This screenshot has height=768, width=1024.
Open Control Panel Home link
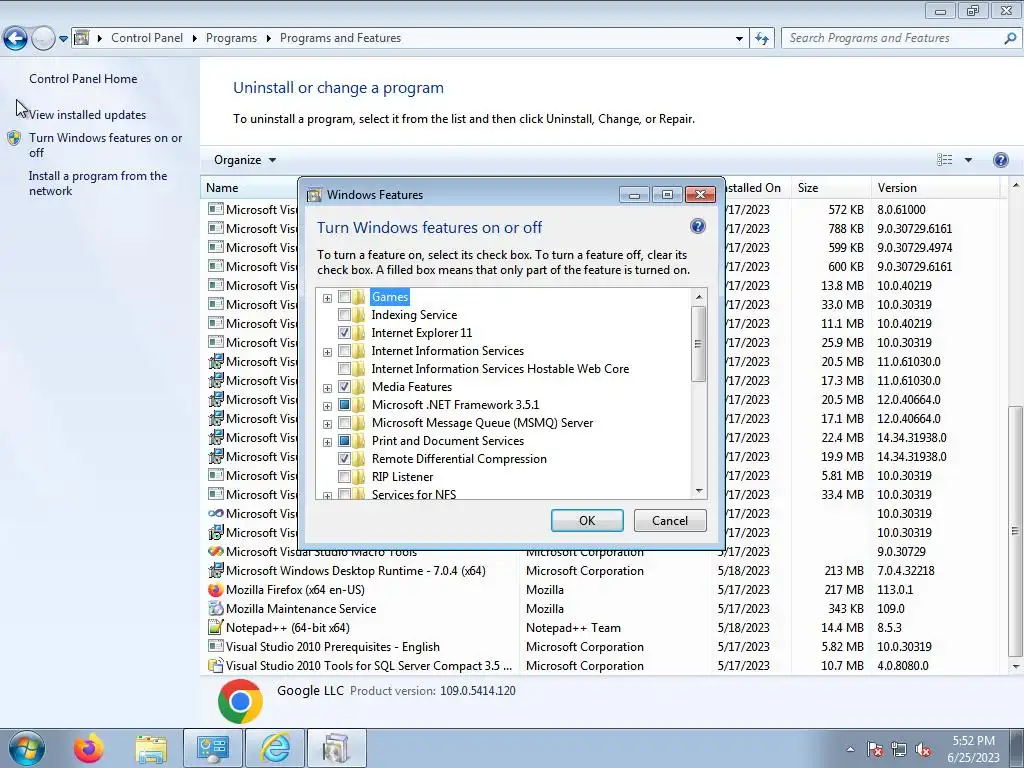[x=83, y=78]
